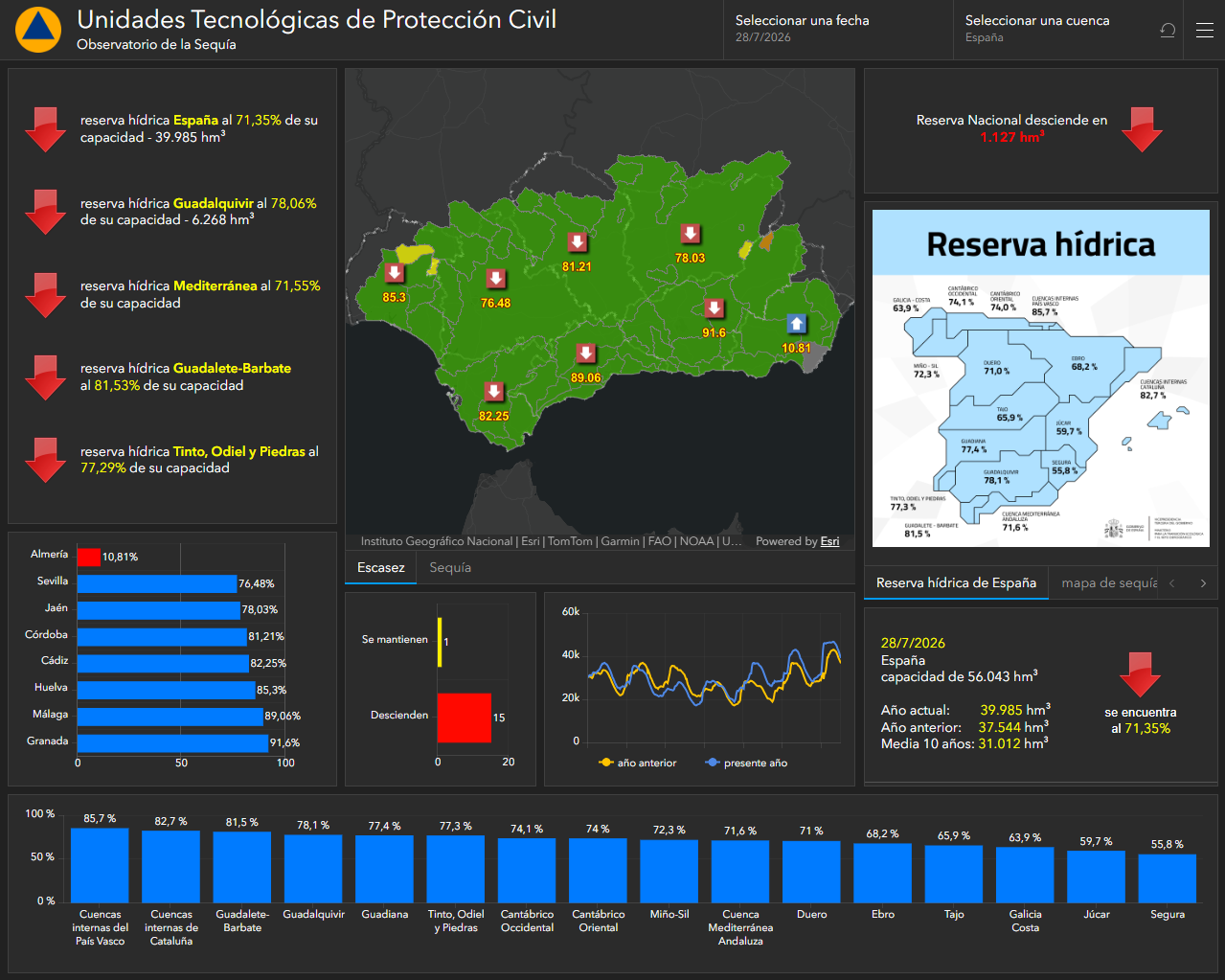Select the down-arrow marker above 85.3
The height and width of the screenshot is (980, 1225).
click(394, 273)
